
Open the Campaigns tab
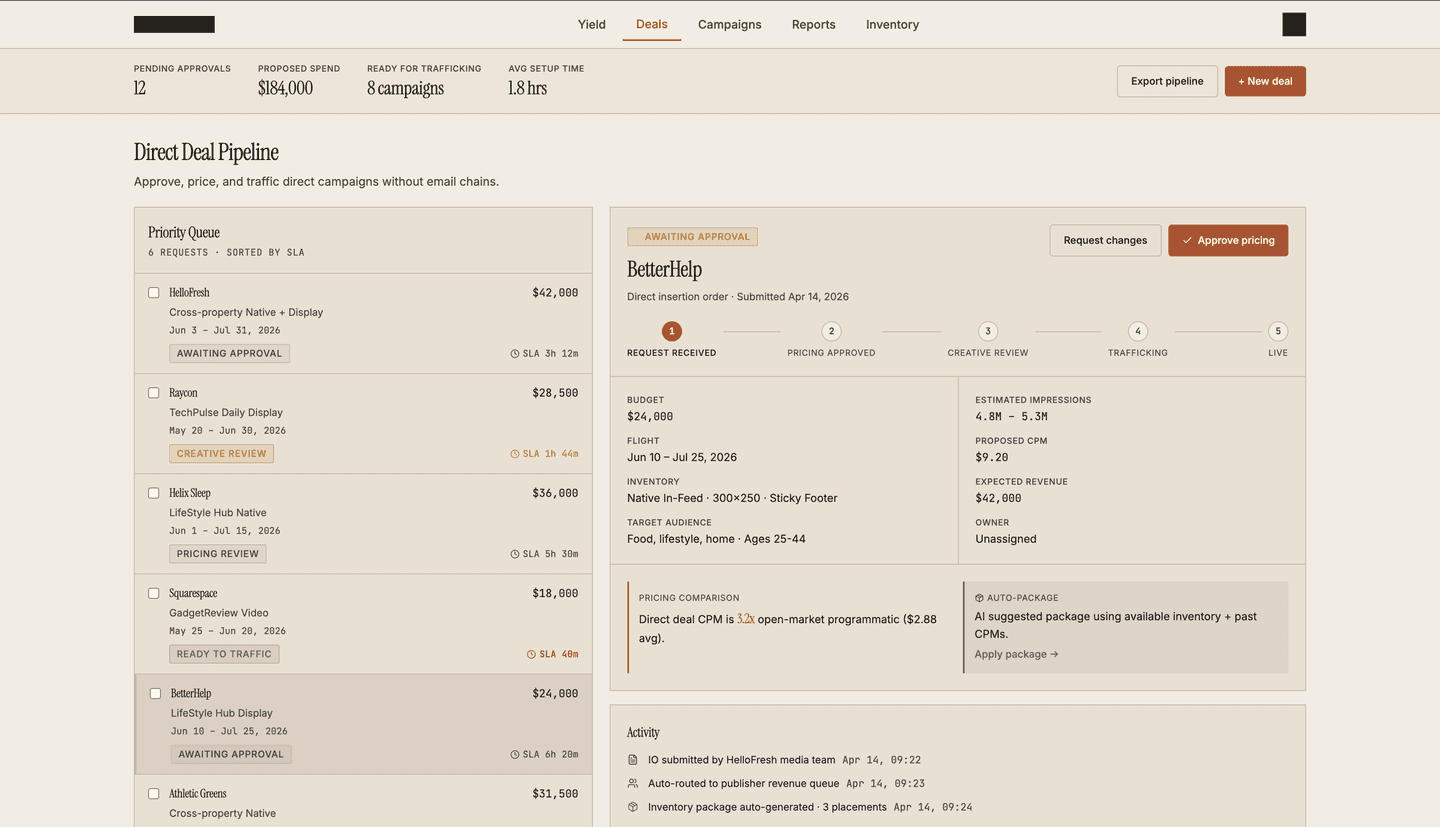pos(729,25)
